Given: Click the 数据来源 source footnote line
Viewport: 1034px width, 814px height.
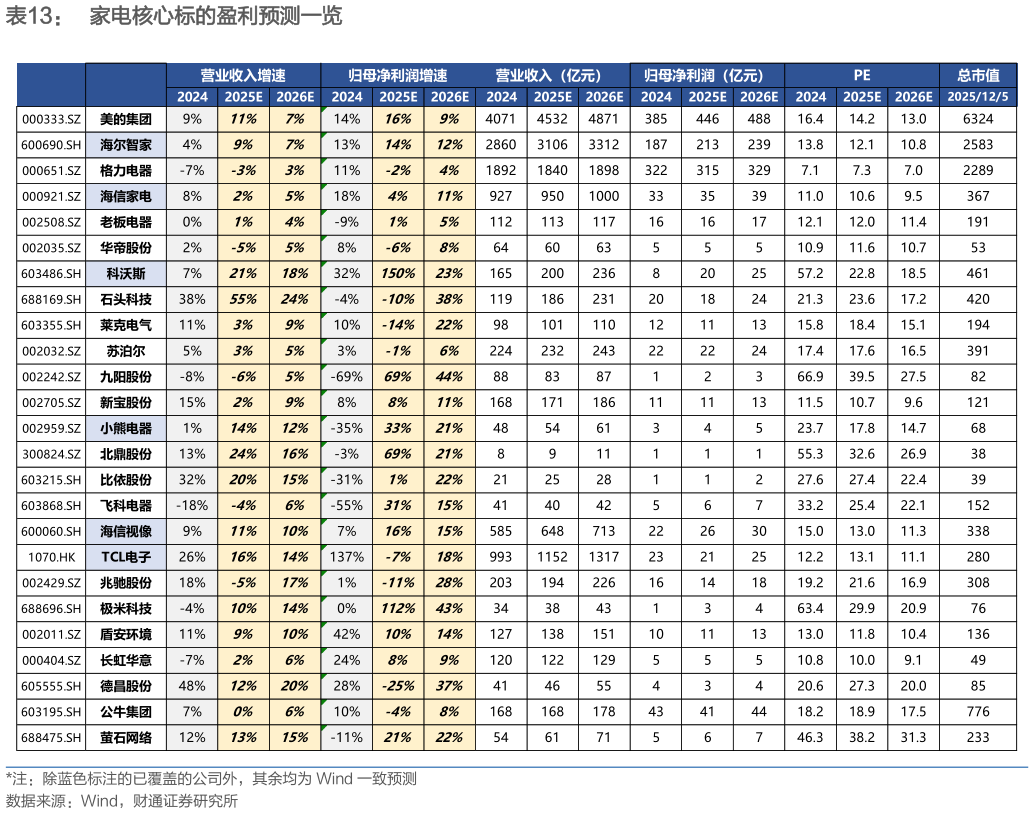Looking at the screenshot, I should (122, 801).
